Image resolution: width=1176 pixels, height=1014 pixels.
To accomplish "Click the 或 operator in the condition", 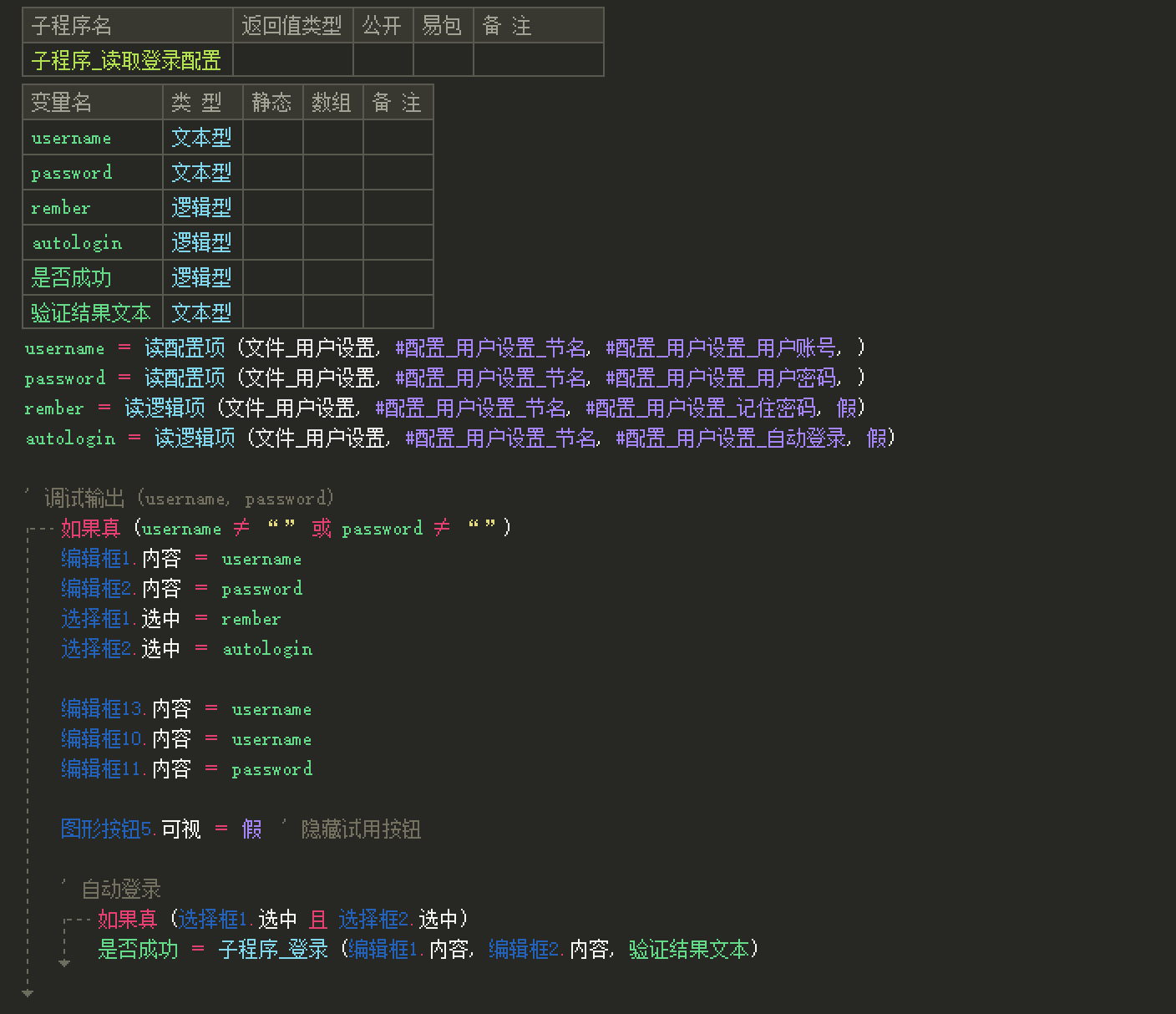I will point(322,528).
